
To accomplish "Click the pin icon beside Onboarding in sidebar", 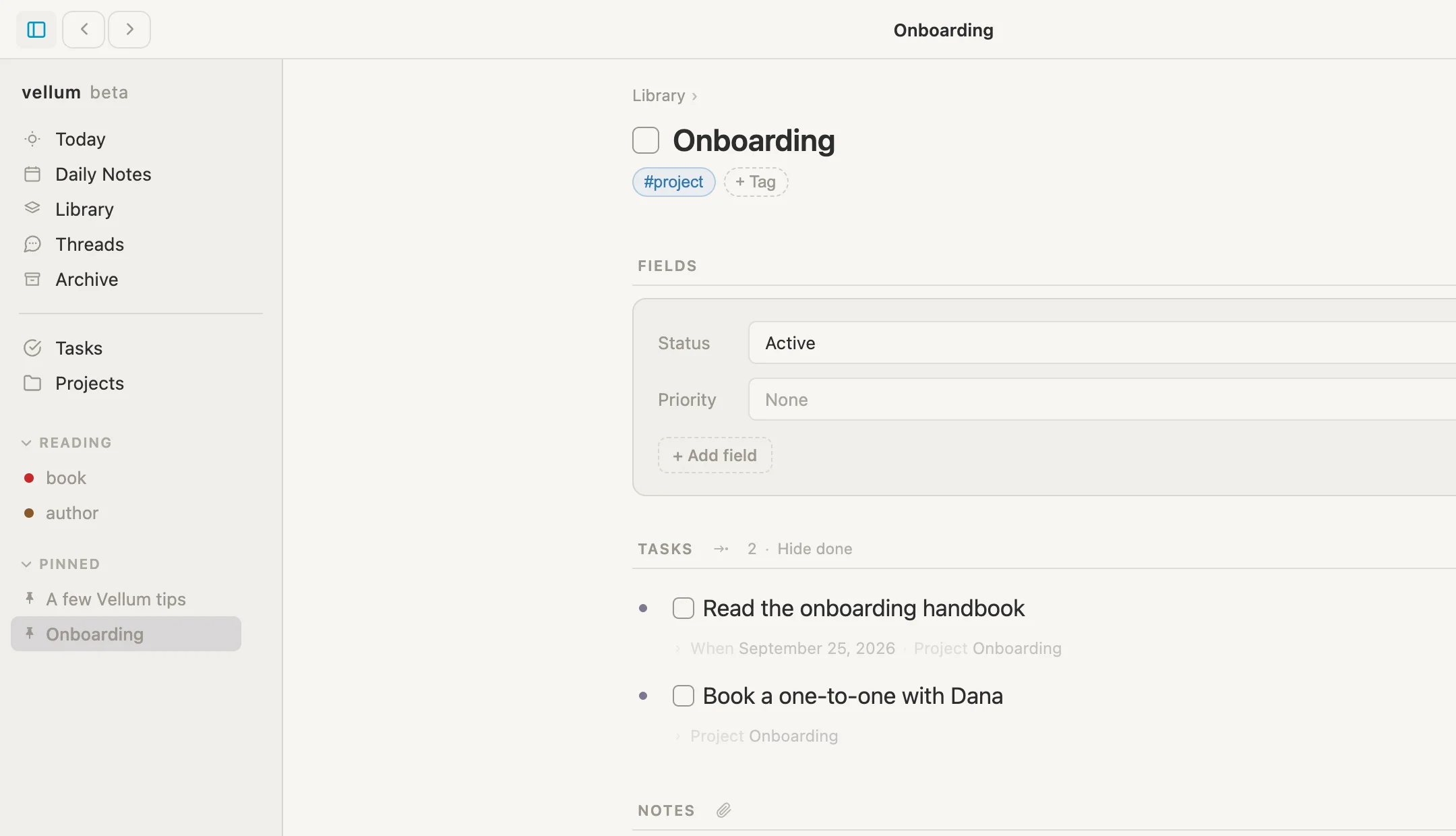I will [30, 633].
